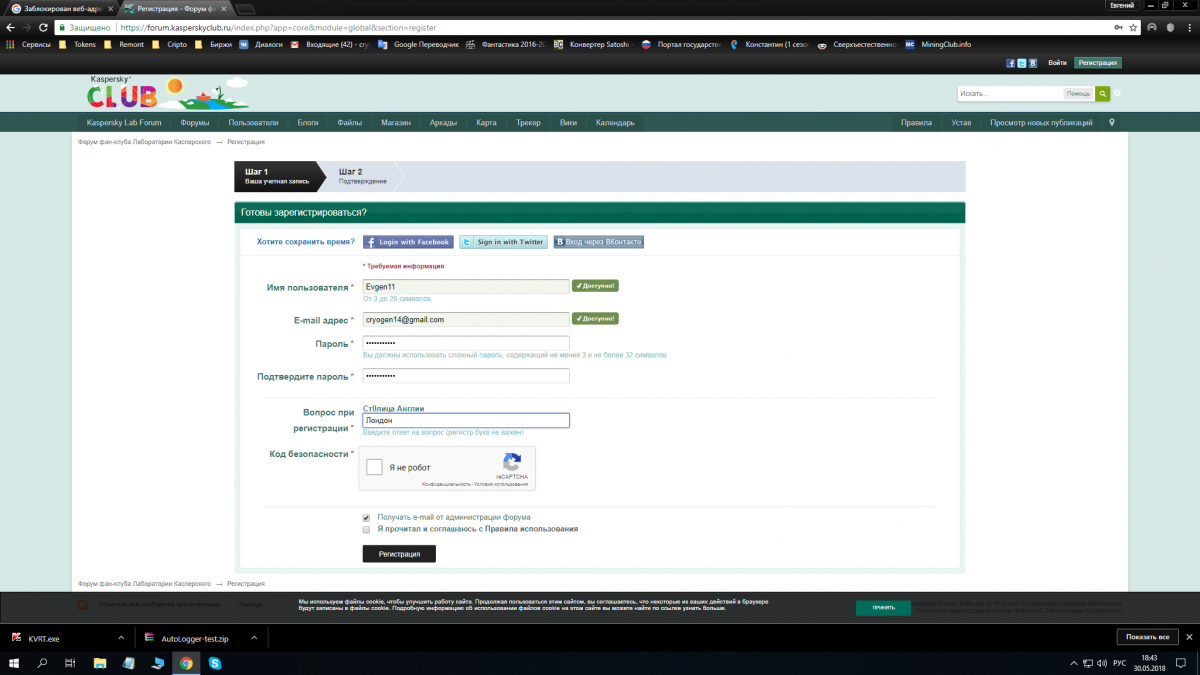Click the volume icon in system tray

click(1102, 663)
